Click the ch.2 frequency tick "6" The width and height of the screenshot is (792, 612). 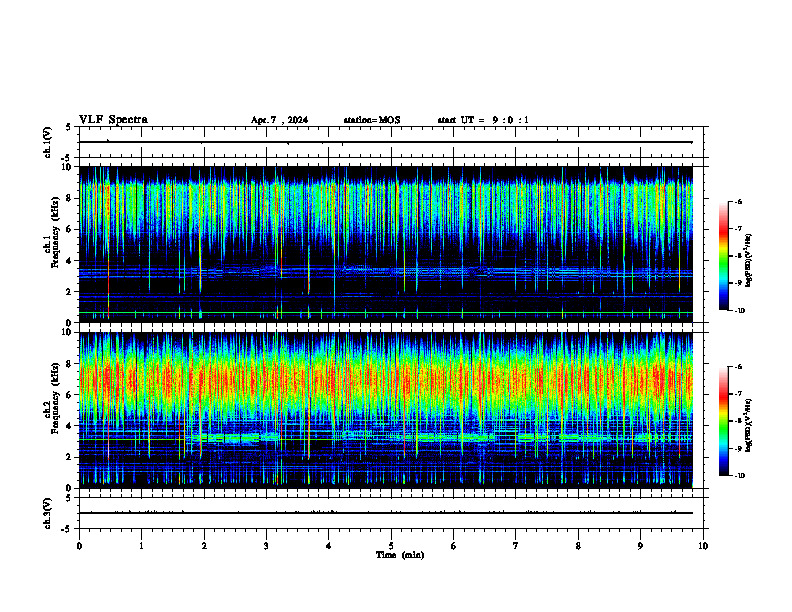tap(69, 395)
